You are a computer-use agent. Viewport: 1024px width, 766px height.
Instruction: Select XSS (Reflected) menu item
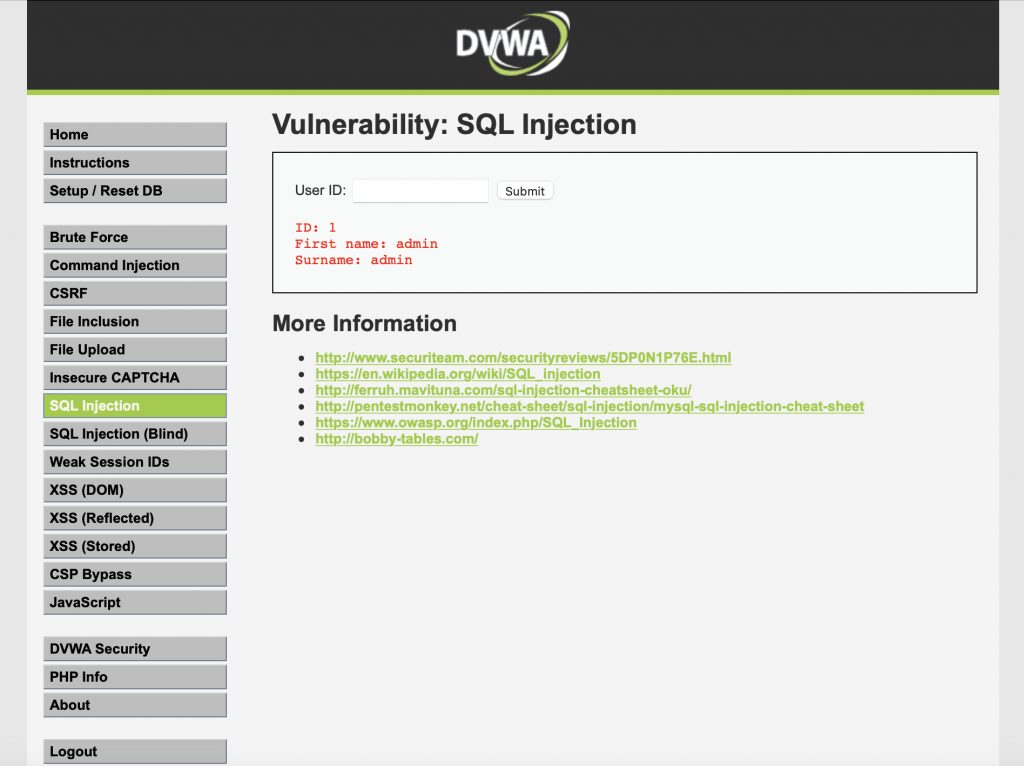[135, 518]
